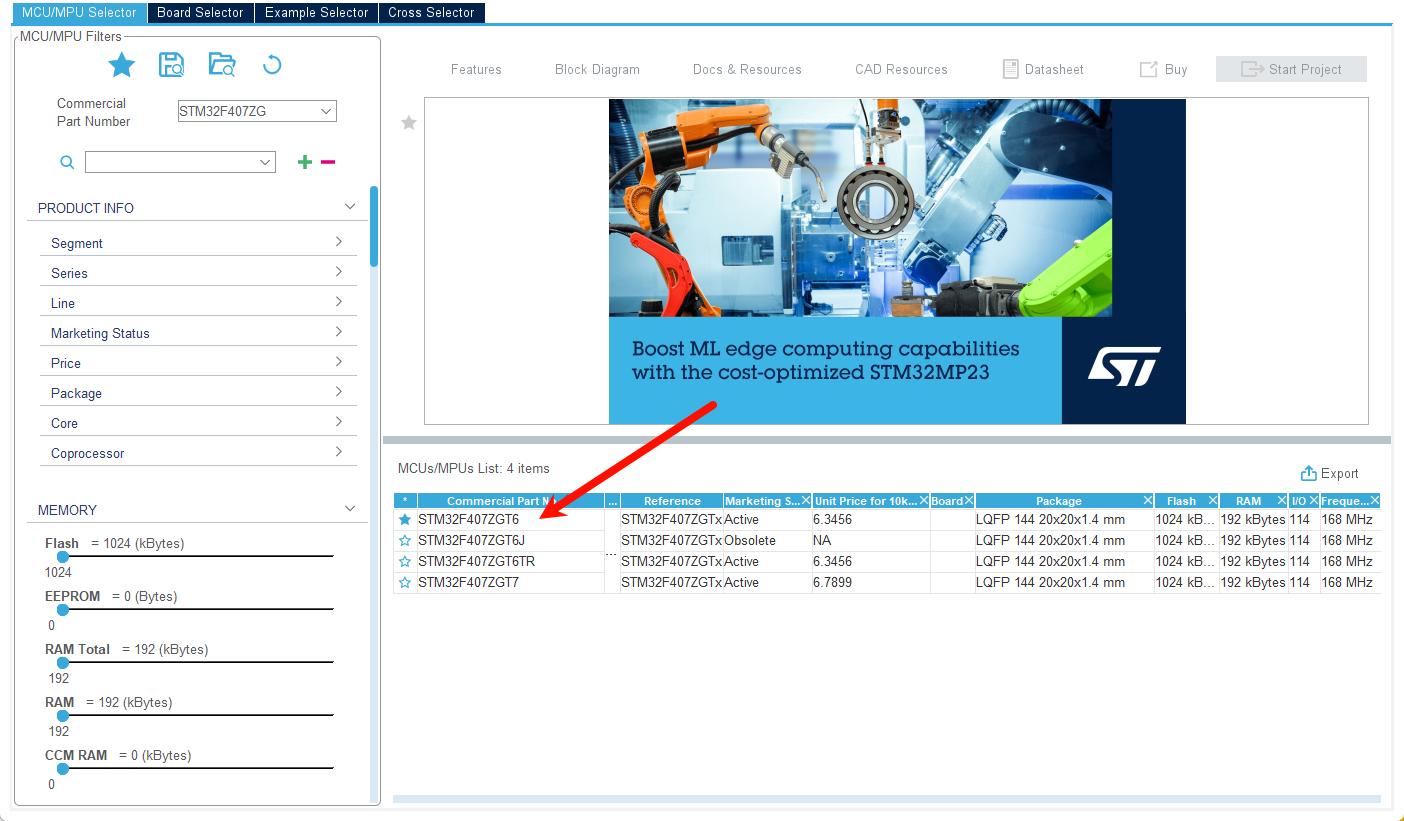Click the magnifier search icon
Viewport: 1404px width, 821px height.
67,162
